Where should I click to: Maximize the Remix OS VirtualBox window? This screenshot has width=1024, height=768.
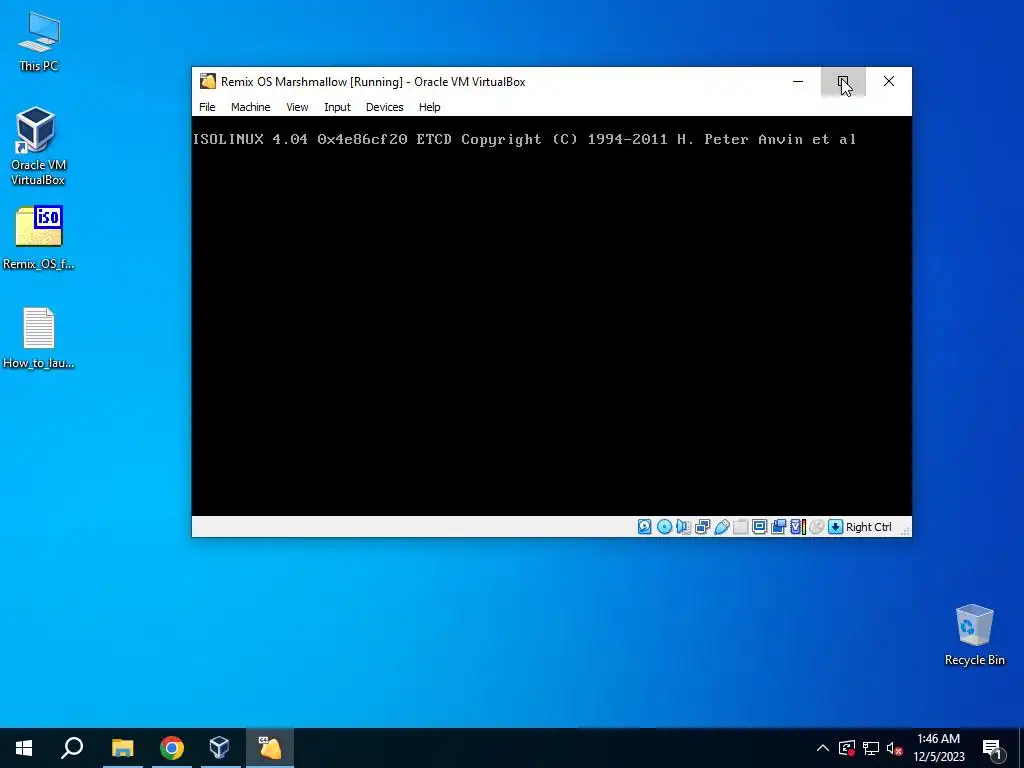point(843,82)
